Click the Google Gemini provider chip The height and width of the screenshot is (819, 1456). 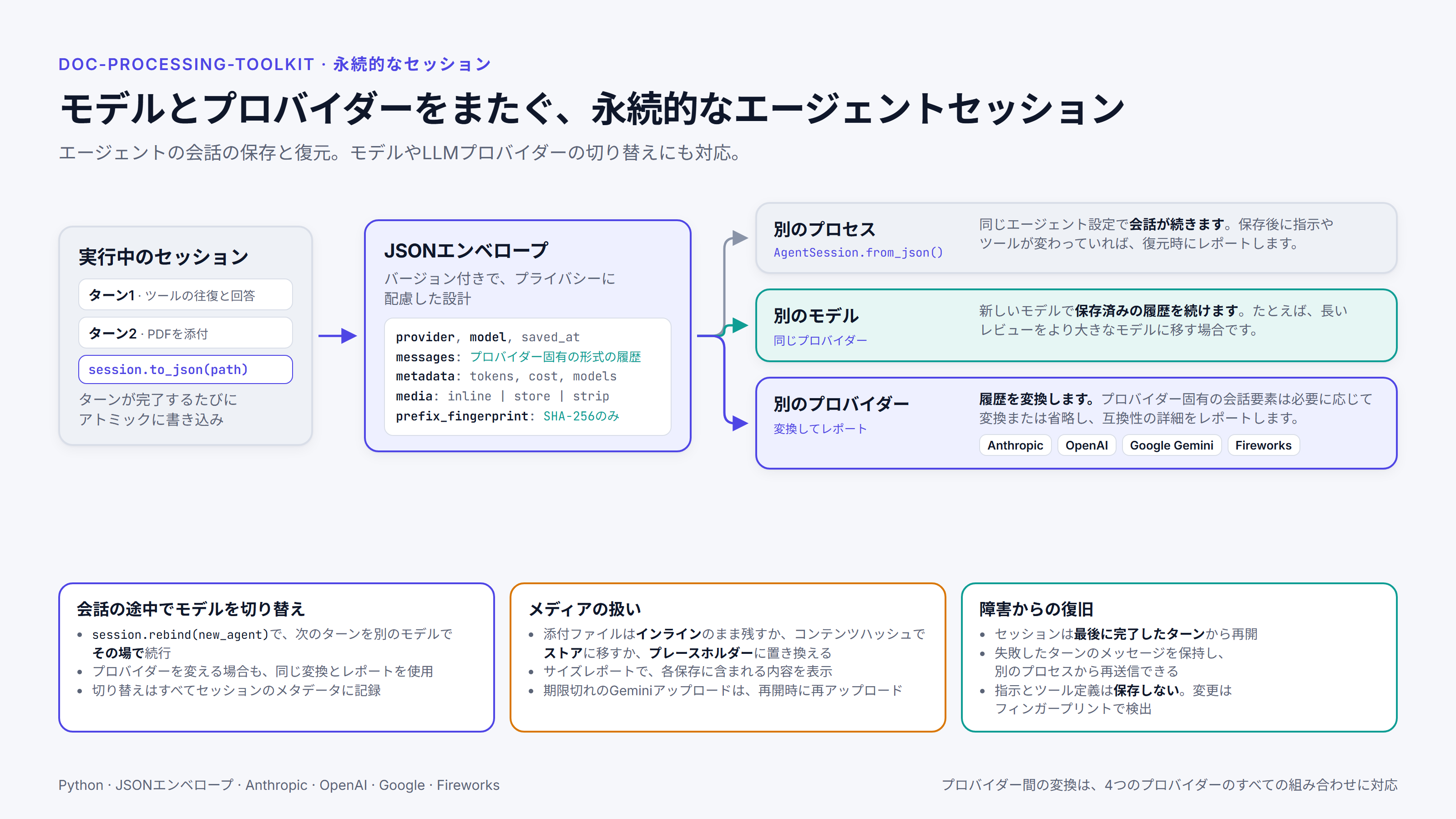(x=1171, y=445)
